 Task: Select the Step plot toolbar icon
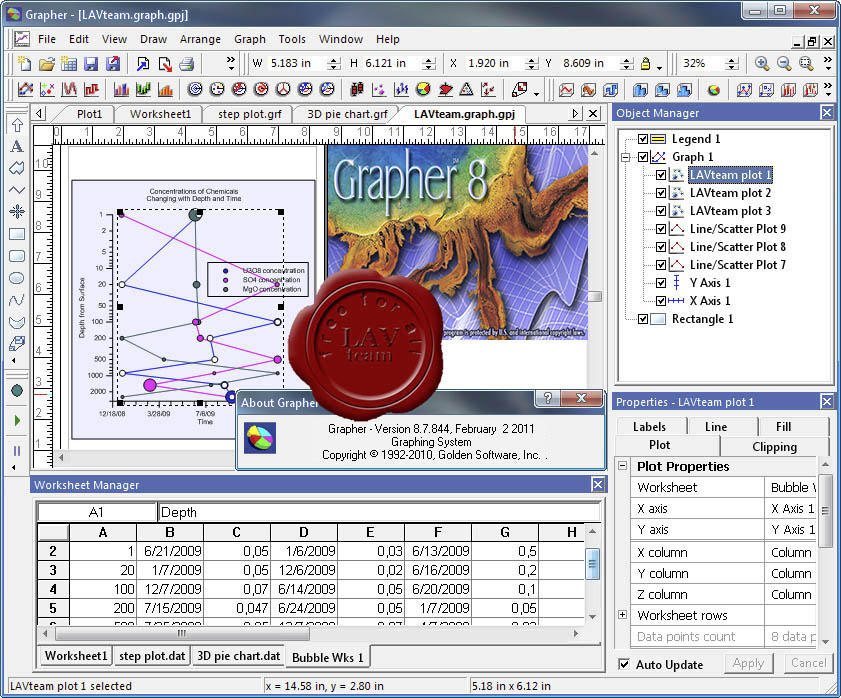point(91,89)
